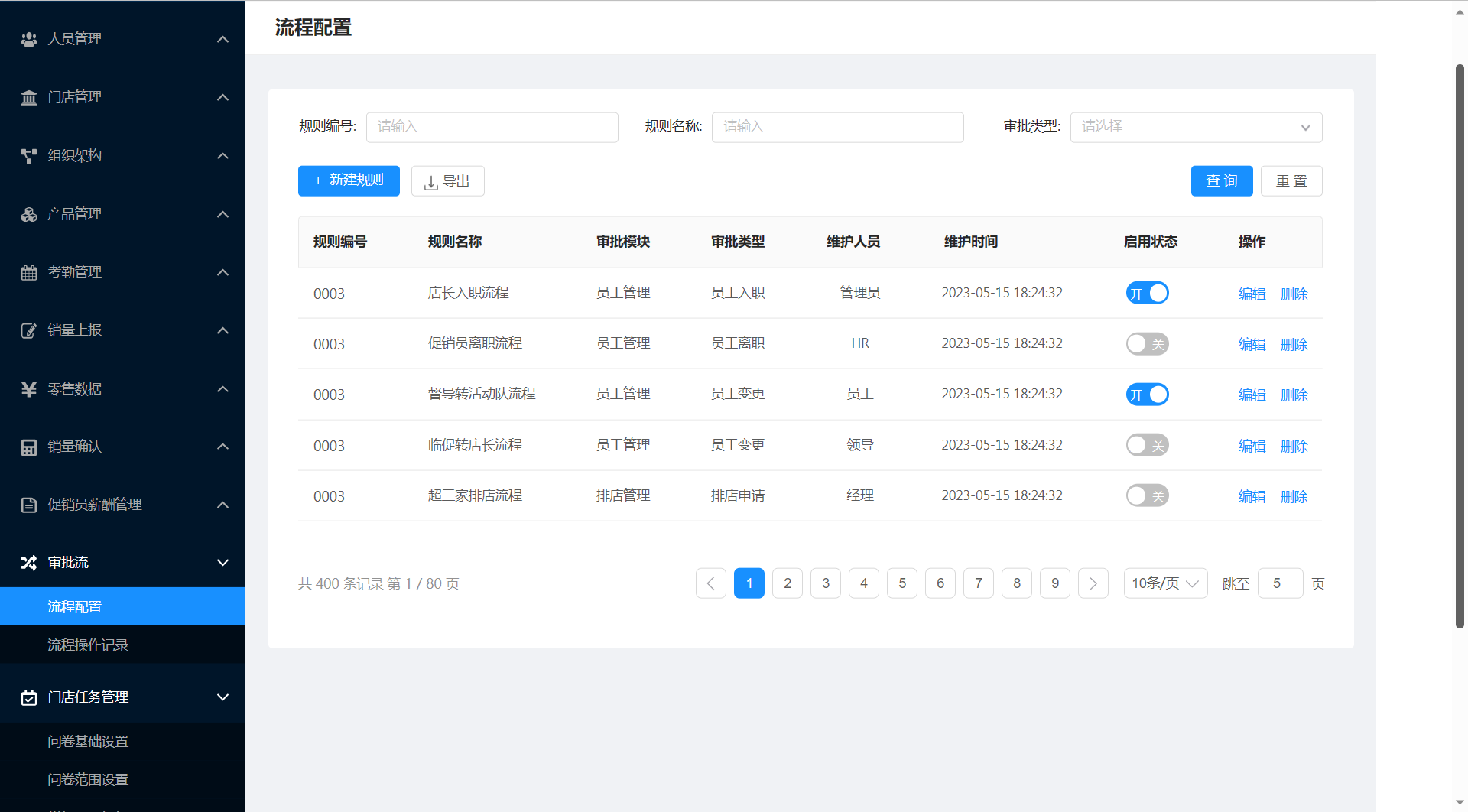The image size is (1468, 812).
Task: Select 流程配置 submenu item
Action: tap(122, 606)
